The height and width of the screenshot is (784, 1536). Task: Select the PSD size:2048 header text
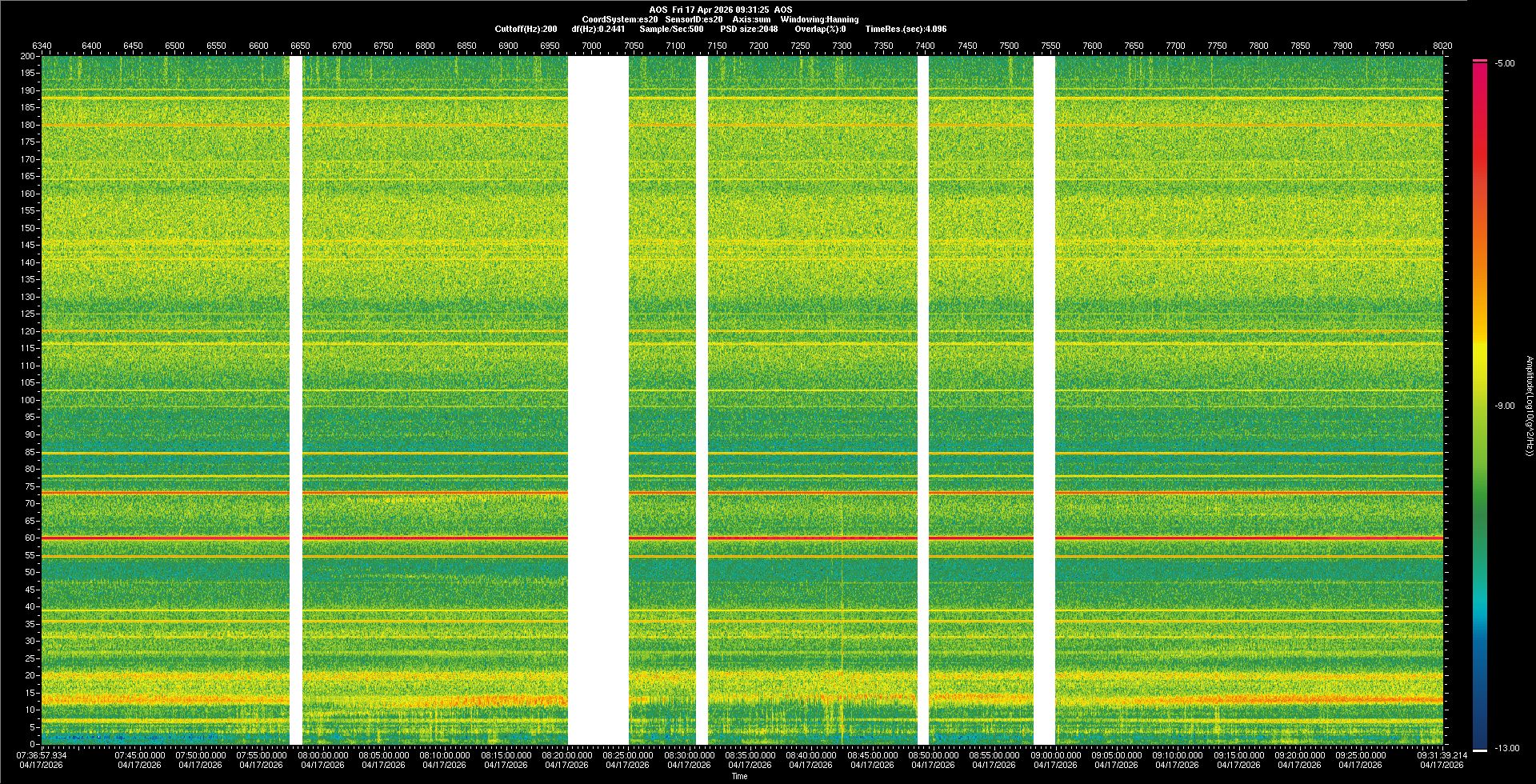pyautogui.click(x=748, y=29)
